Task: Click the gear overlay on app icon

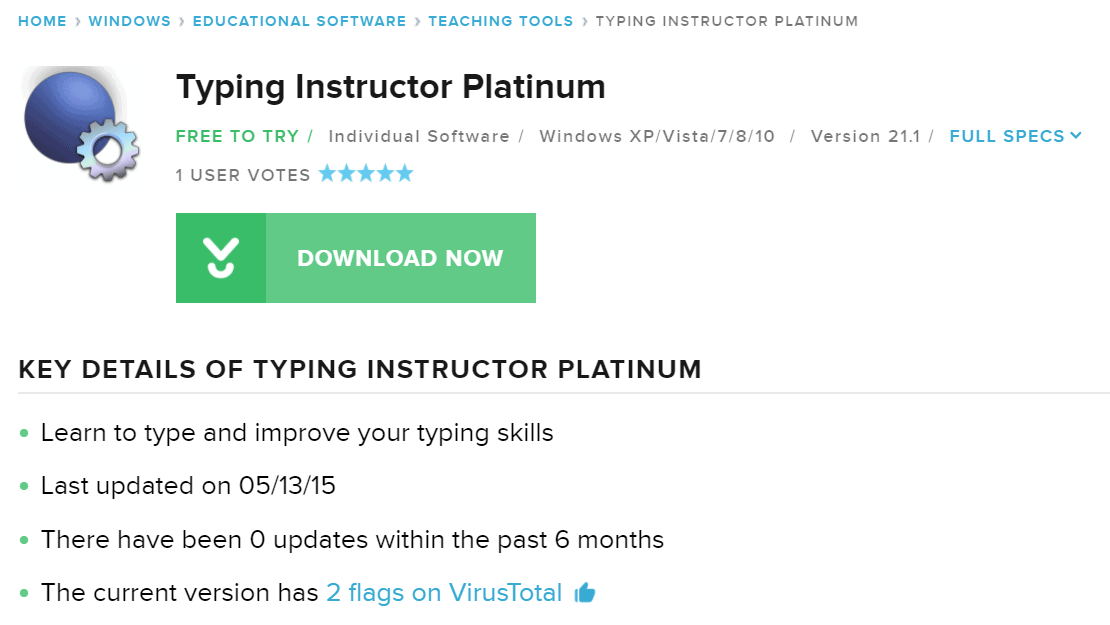Action: pos(108,150)
